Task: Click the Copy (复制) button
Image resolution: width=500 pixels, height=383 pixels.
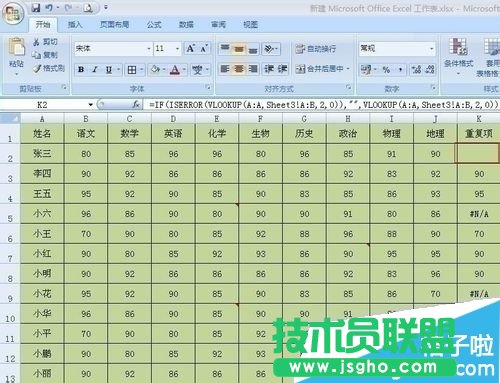Action: 45,55
